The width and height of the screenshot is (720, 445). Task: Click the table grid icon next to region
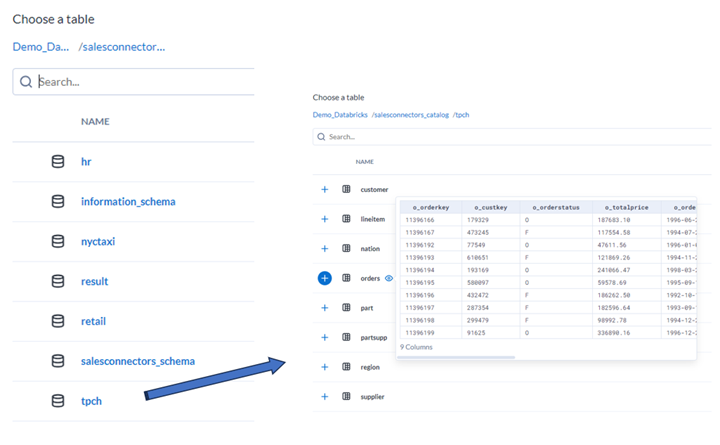346,367
